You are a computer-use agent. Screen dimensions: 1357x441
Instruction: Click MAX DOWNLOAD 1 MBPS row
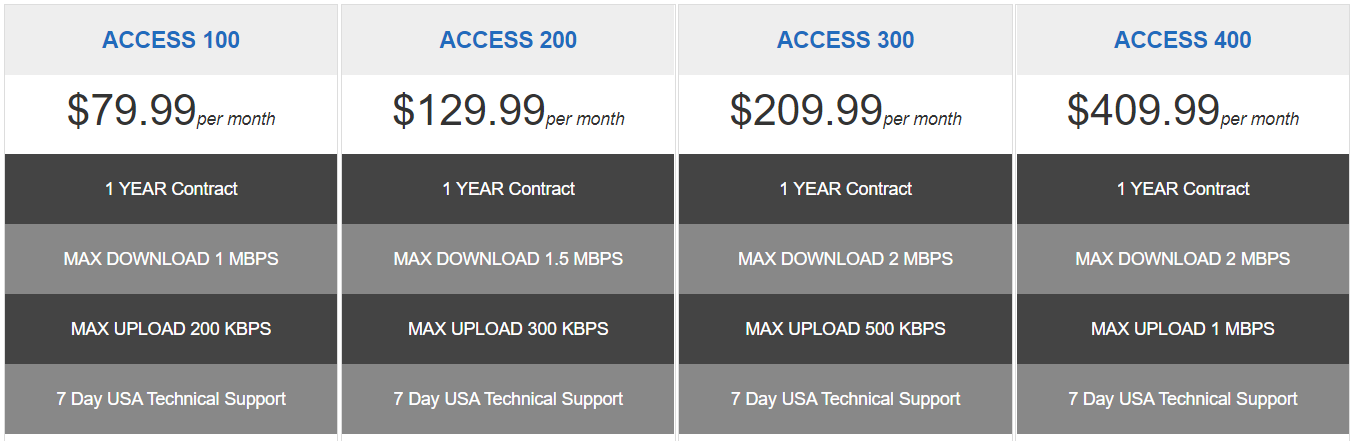[171, 259]
